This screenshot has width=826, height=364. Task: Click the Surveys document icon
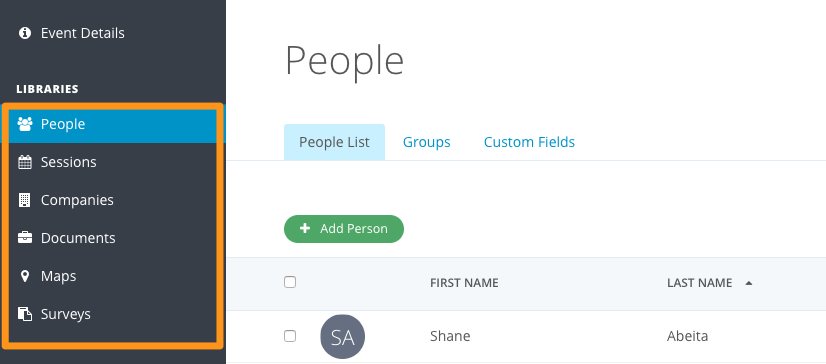tap(25, 314)
